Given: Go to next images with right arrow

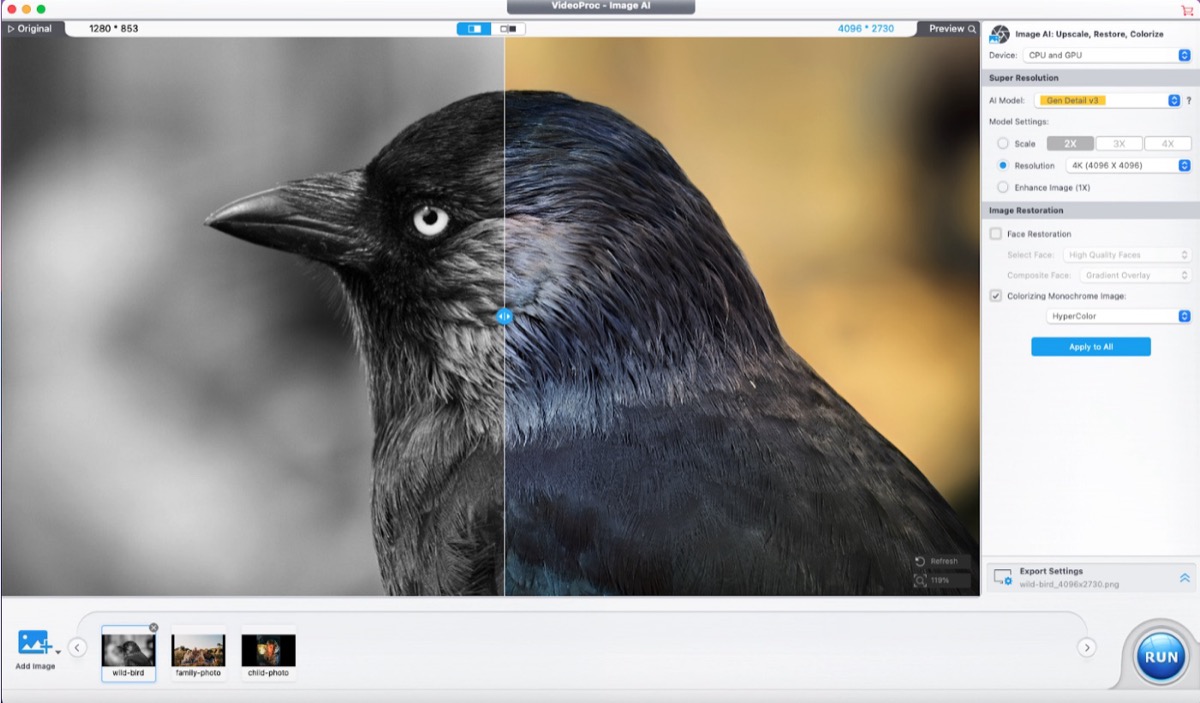Looking at the screenshot, I should [x=1087, y=647].
